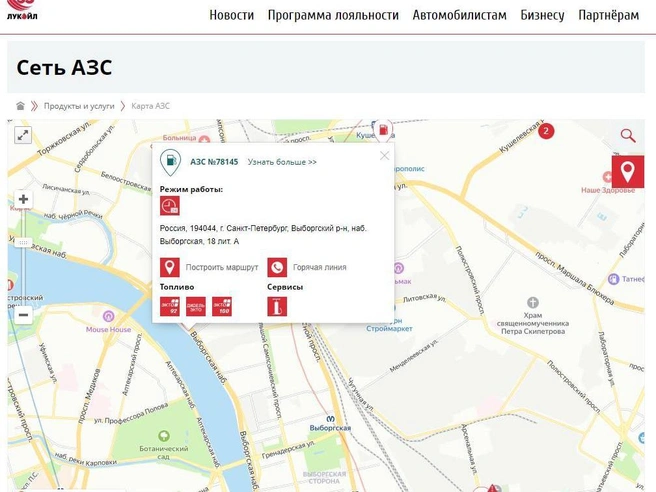The height and width of the screenshot is (492, 656).
Task: Click the red location pin button
Action: 628,172
